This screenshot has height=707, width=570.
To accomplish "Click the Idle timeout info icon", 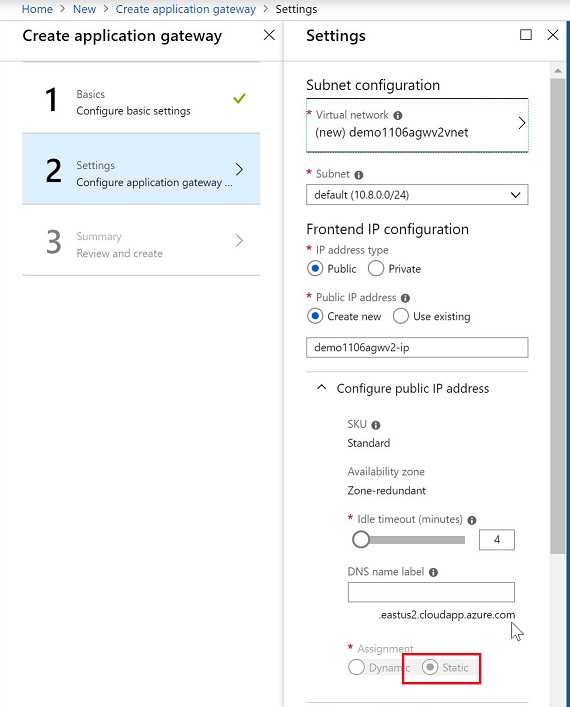I will (472, 520).
